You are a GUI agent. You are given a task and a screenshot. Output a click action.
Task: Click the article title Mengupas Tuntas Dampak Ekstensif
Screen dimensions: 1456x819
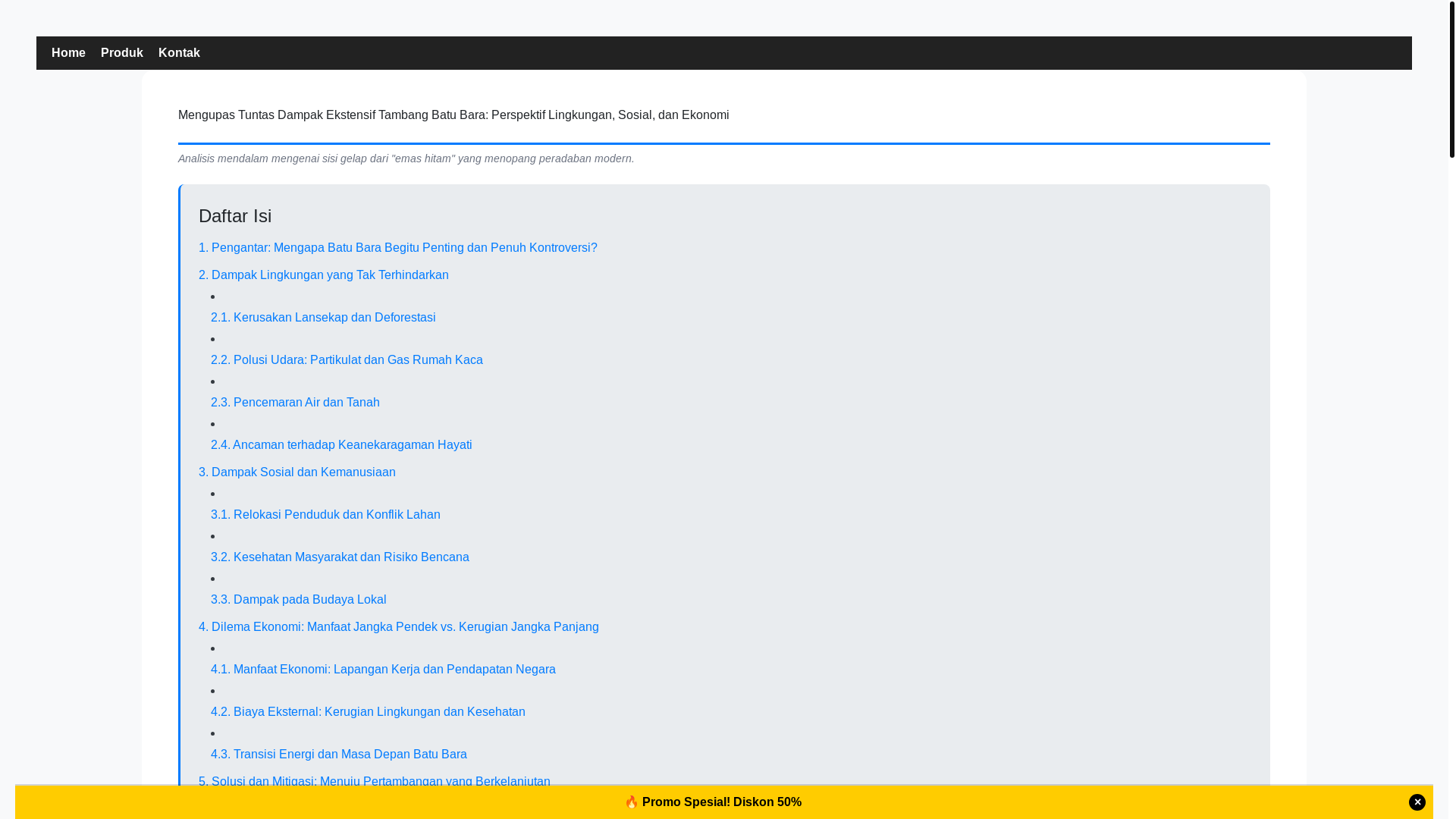(453, 115)
